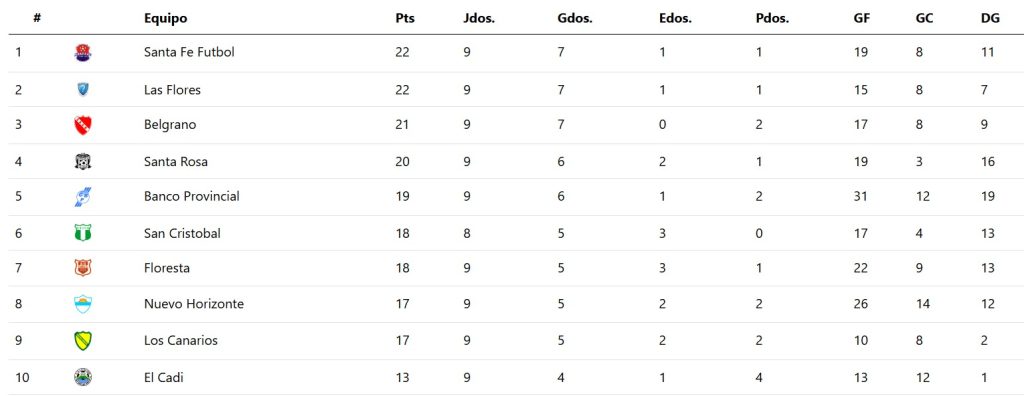Select the Floresta orange badge
This screenshot has width=1024, height=396.
coord(83,268)
